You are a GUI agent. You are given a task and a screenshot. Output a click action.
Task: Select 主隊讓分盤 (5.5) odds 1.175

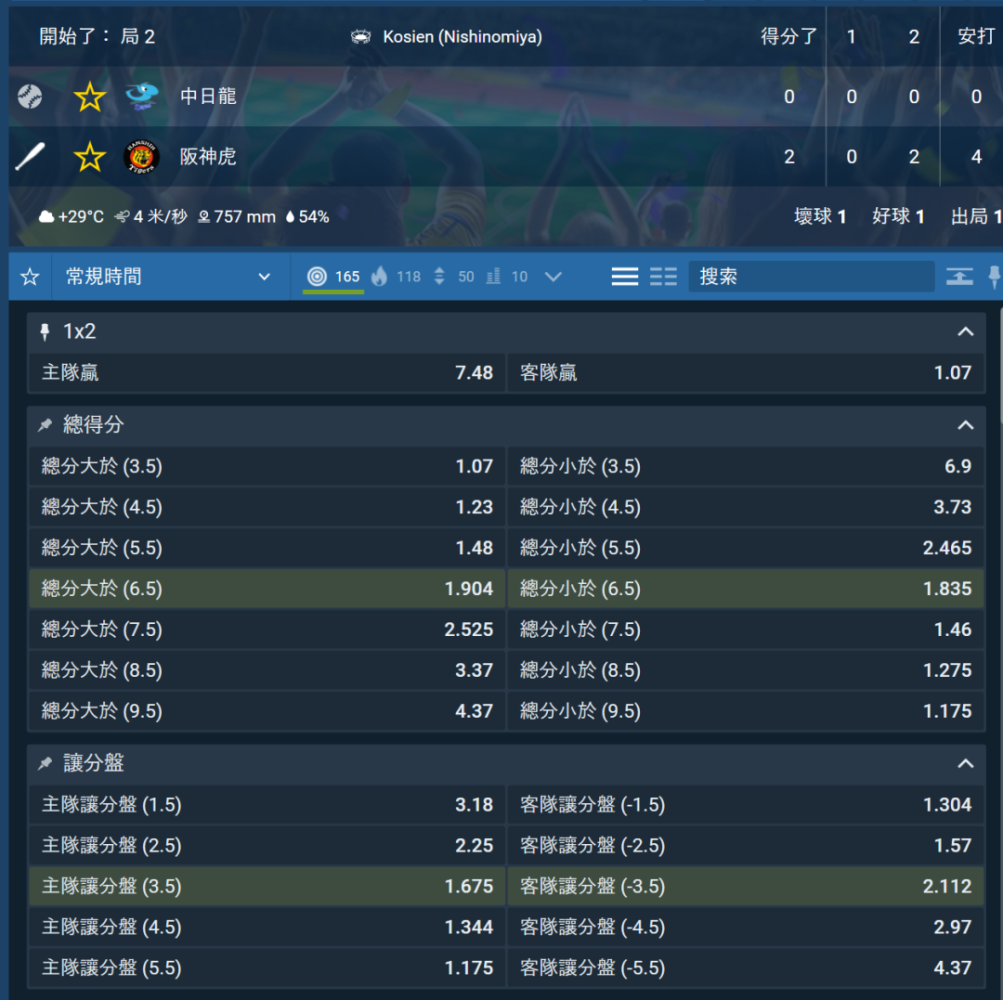(267, 968)
